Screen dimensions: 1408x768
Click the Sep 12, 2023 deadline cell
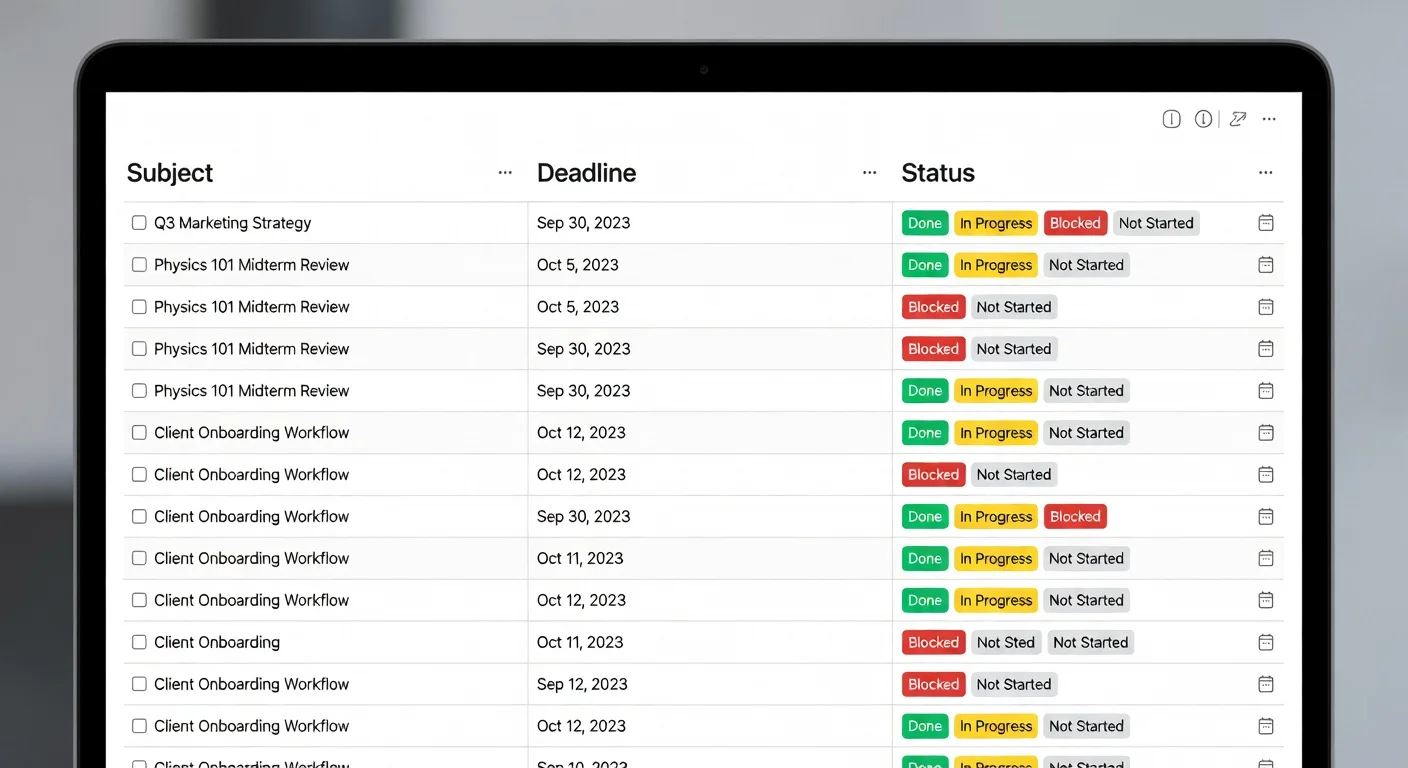click(x=582, y=684)
